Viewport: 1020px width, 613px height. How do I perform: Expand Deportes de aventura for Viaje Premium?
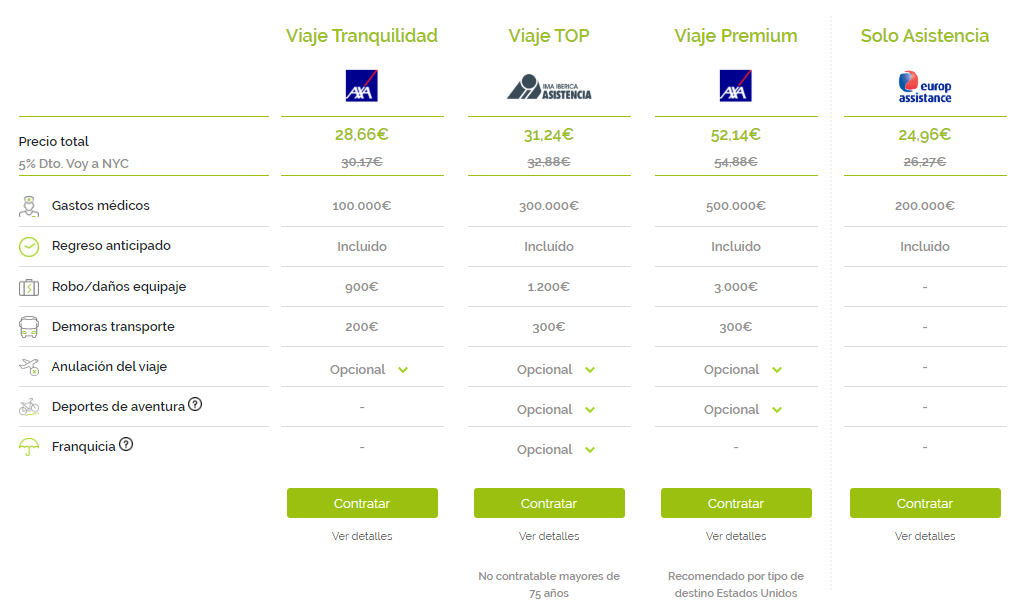[x=743, y=410]
